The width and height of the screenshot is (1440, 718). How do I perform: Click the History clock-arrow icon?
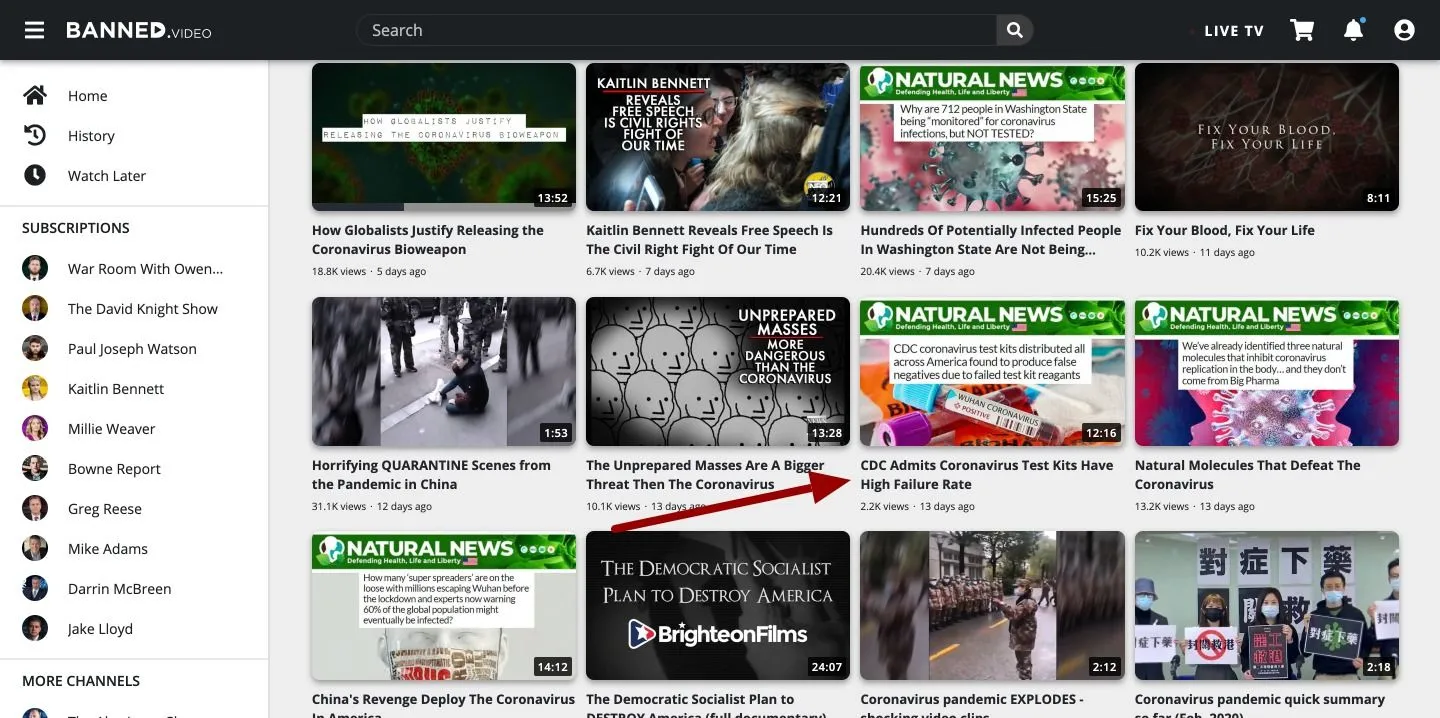(35, 135)
